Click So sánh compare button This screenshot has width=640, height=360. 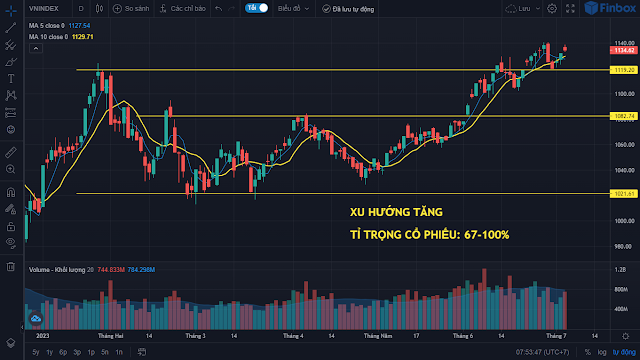tap(131, 9)
